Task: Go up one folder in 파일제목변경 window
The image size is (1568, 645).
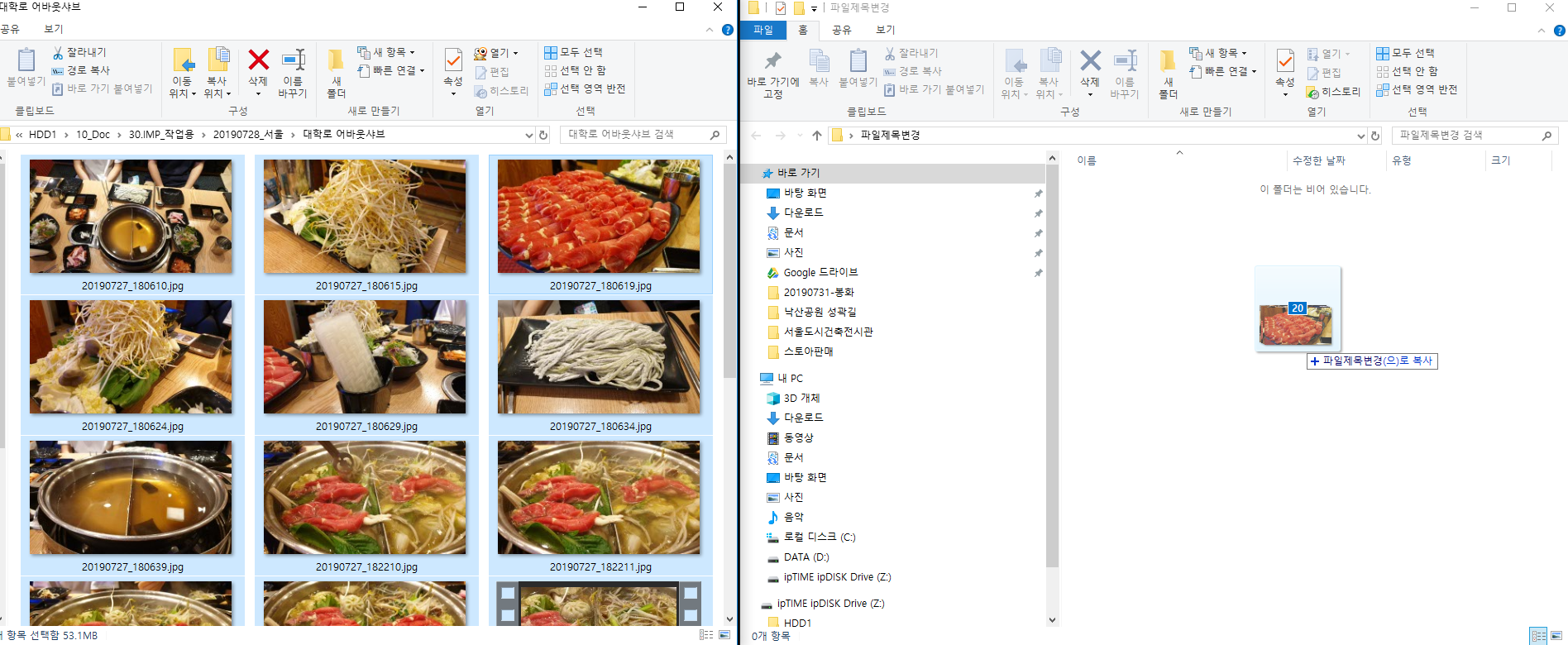Action: pyautogui.click(x=817, y=136)
